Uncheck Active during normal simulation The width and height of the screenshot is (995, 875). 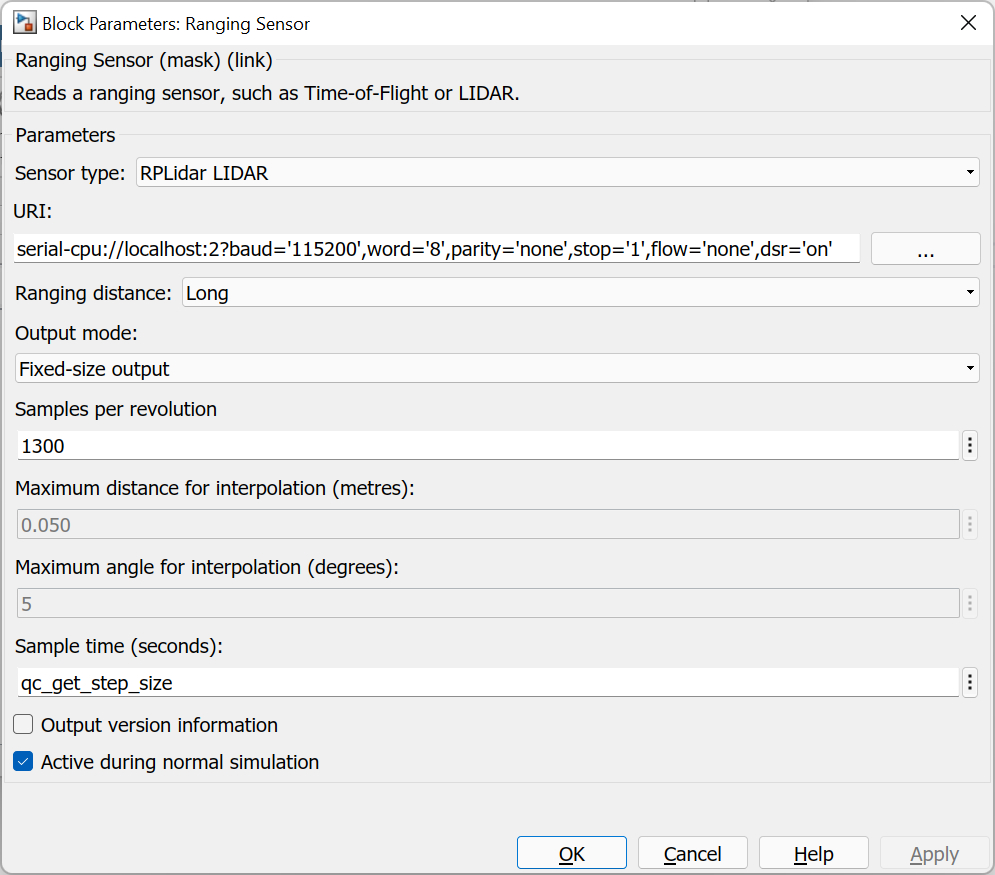click(x=24, y=762)
